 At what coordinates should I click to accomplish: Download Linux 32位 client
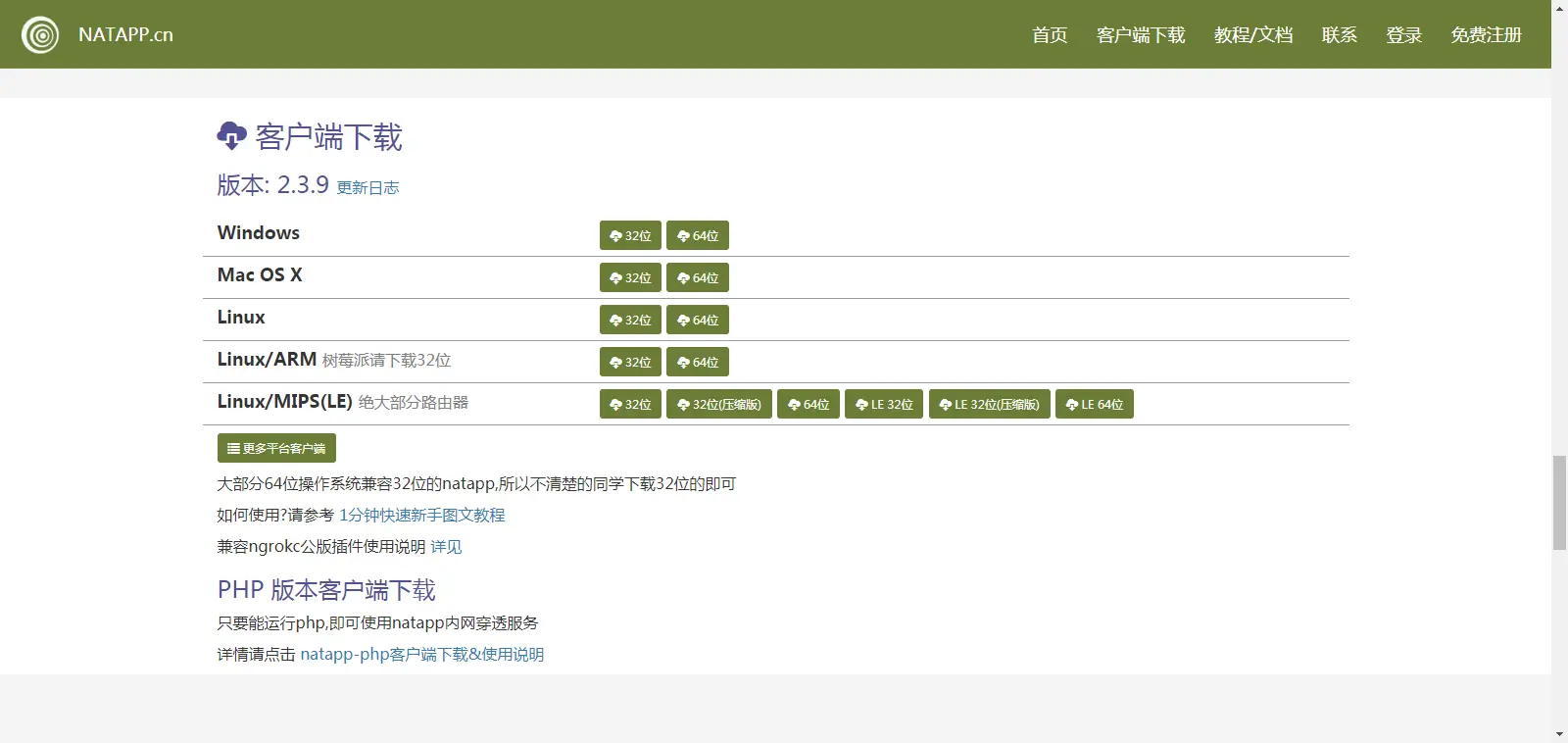[630, 320]
